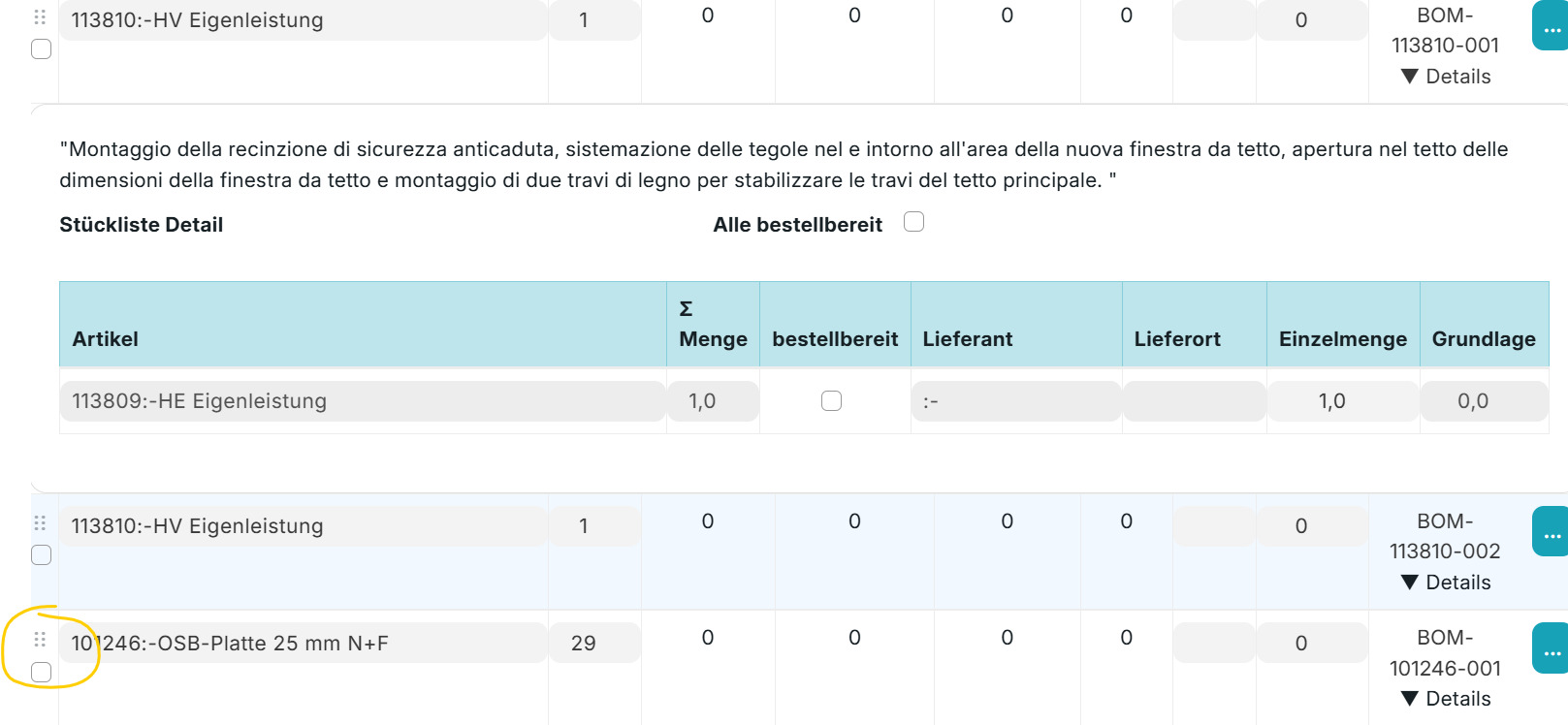Select the row checkbox for BOM-113810-002
Screen dimensions: 1568x725
42,554
